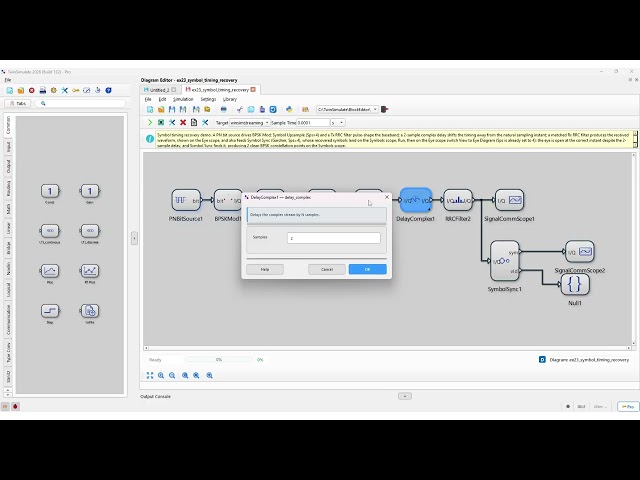This screenshot has width=640, height=480.
Task: Click OK in the DelayComplex1 dialog
Action: [x=367, y=269]
